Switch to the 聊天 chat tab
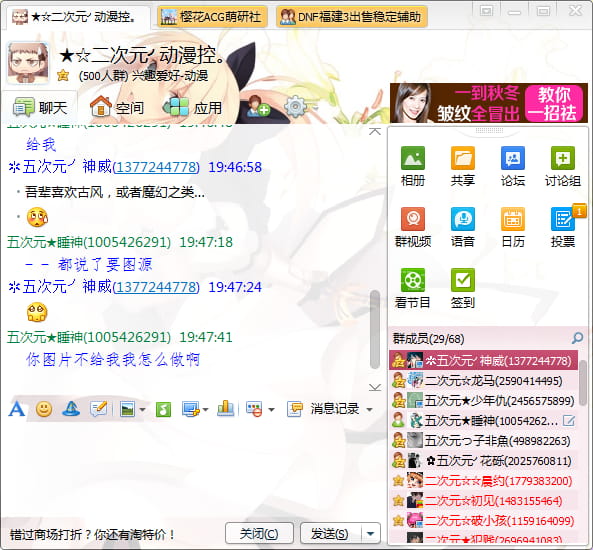This screenshot has width=593, height=550. tap(40, 108)
